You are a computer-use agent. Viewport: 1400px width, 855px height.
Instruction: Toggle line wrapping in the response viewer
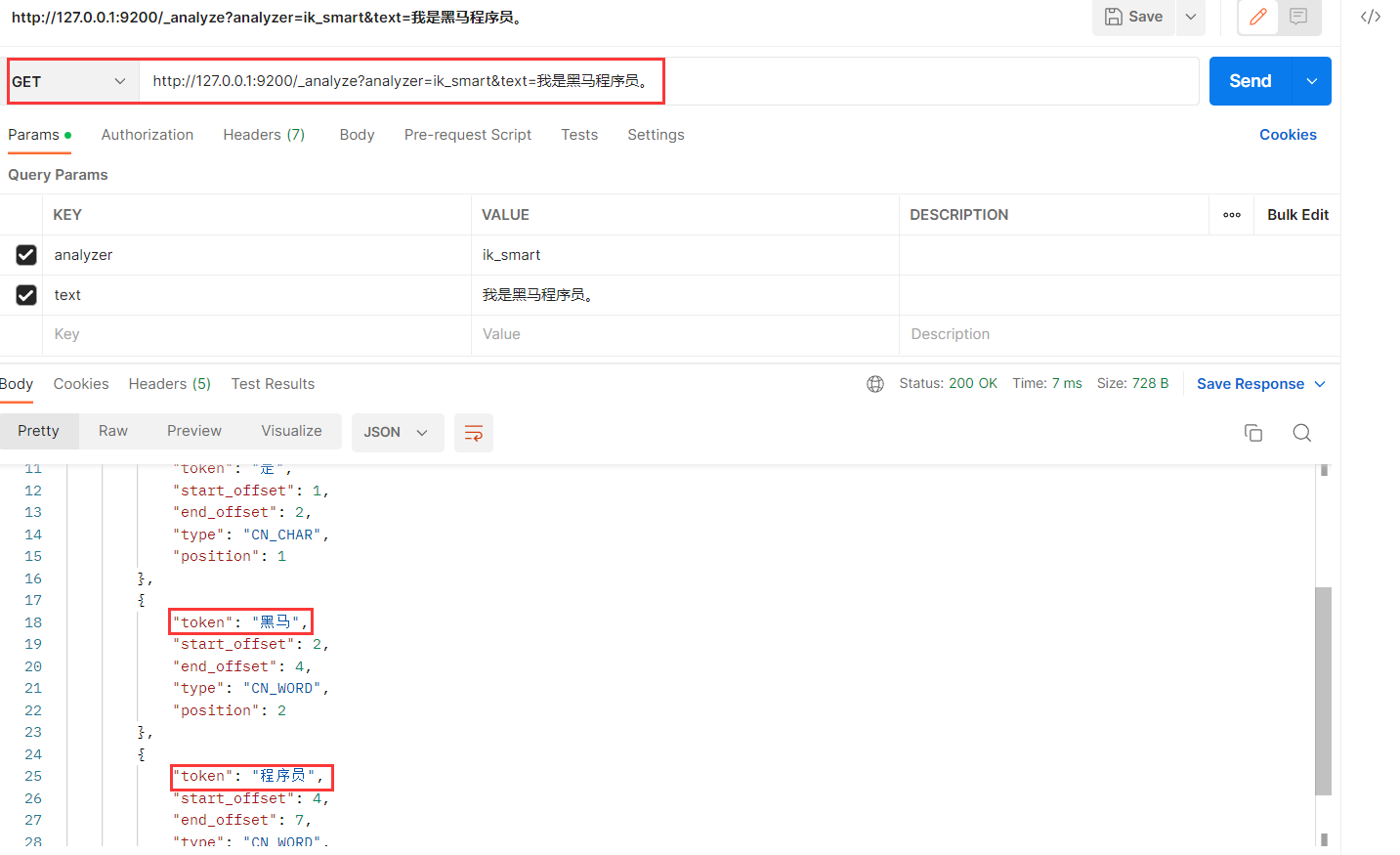[x=473, y=432]
